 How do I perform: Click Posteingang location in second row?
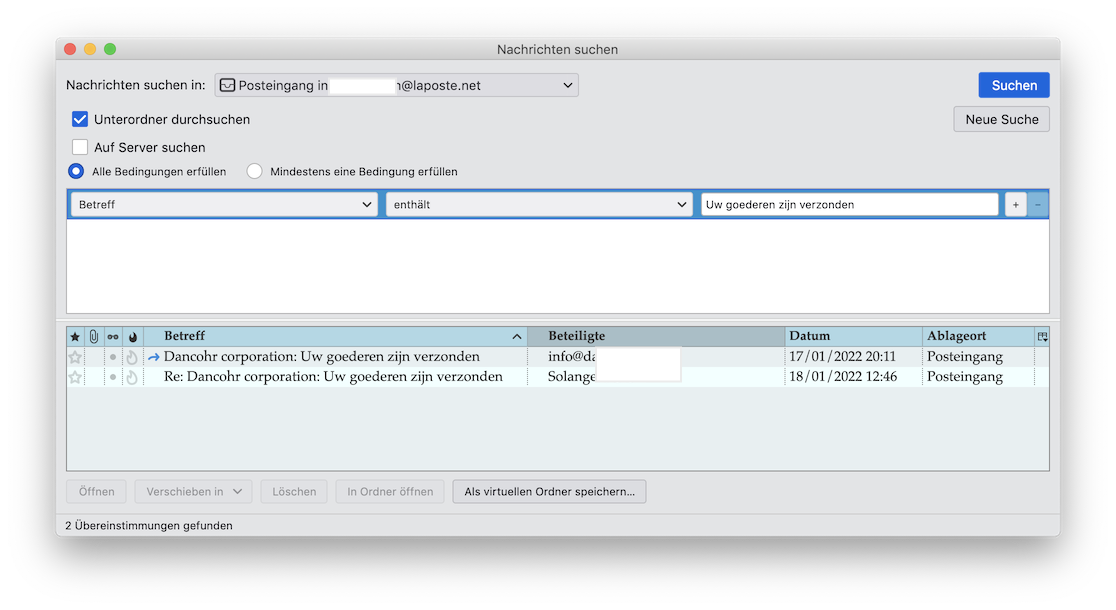tap(964, 377)
